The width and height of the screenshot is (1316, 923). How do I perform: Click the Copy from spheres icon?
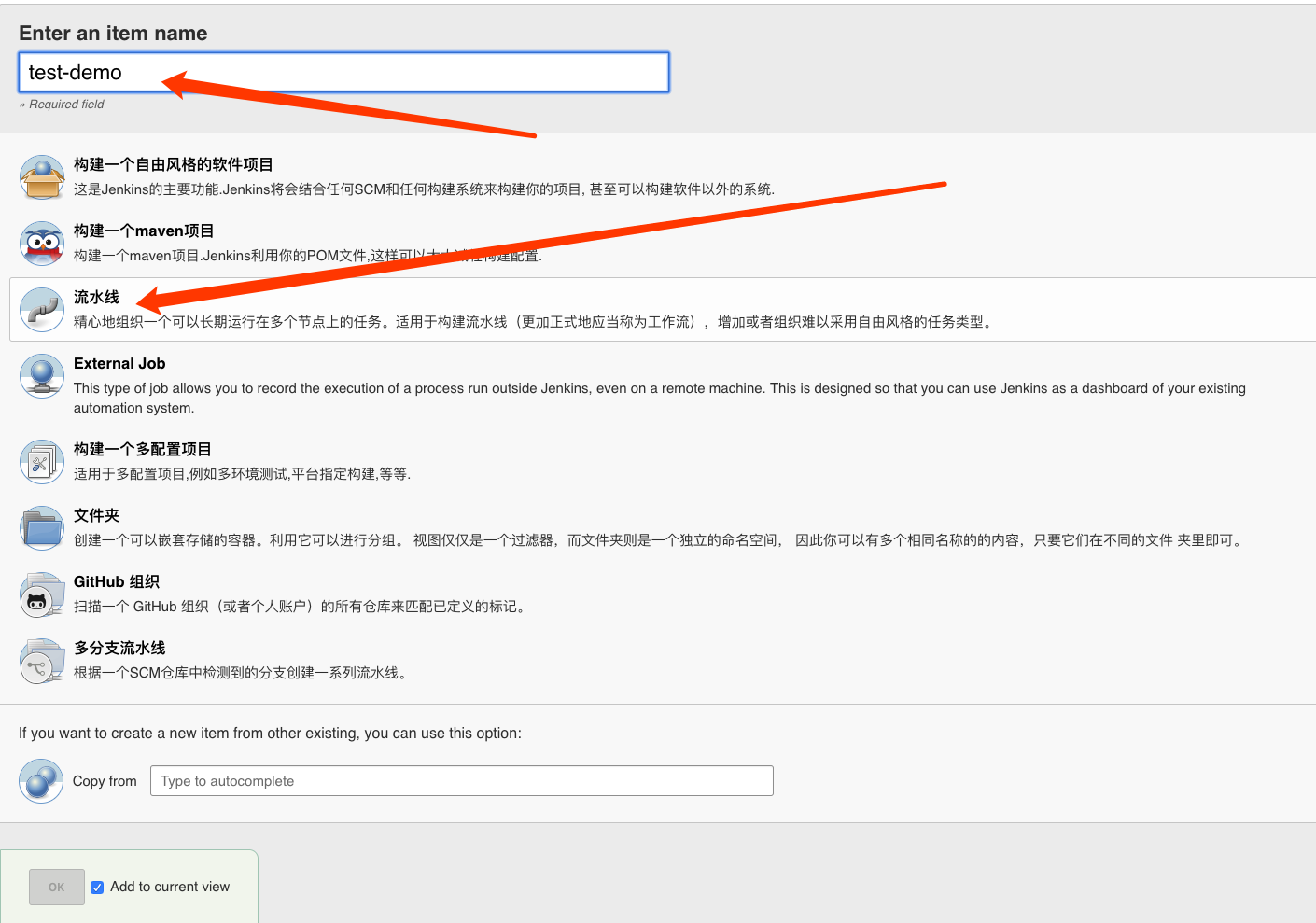[x=41, y=781]
